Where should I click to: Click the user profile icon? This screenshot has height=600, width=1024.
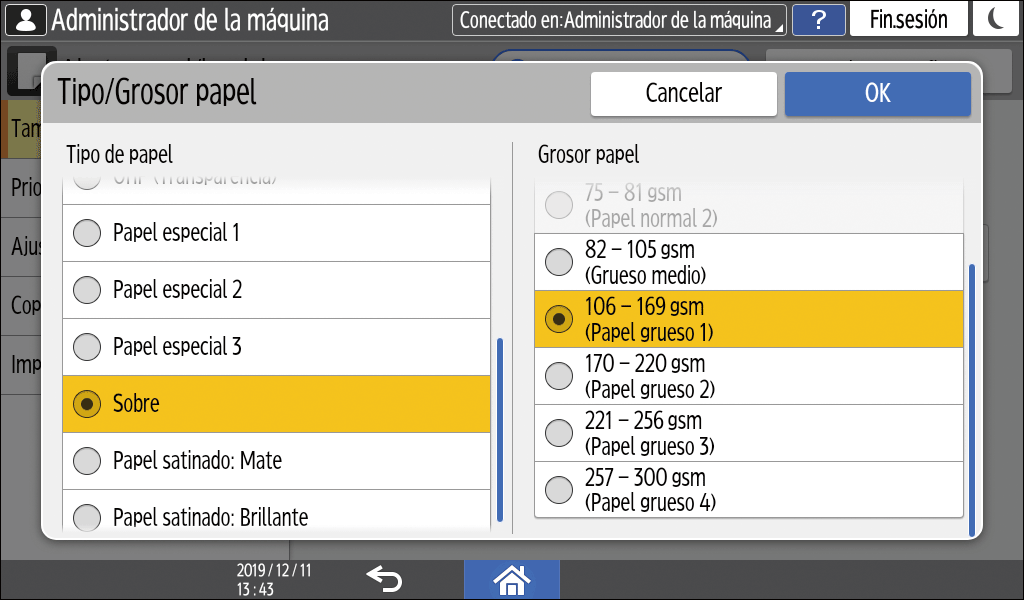tap(24, 20)
